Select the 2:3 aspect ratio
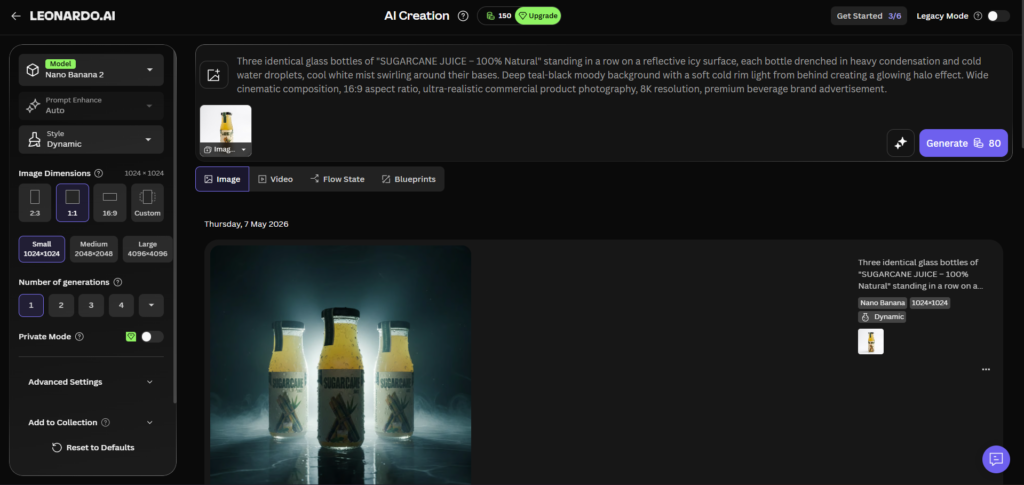Image resolution: width=1024 pixels, height=485 pixels. pos(35,203)
